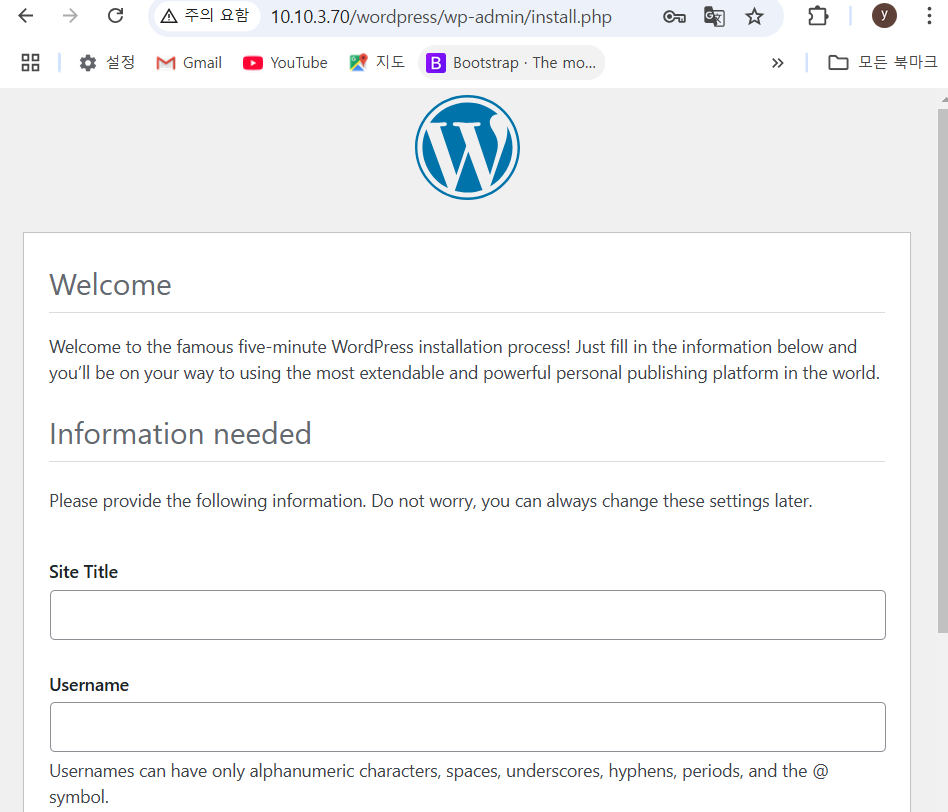Click the Welcome heading text
The image size is (948, 812).
click(x=110, y=285)
